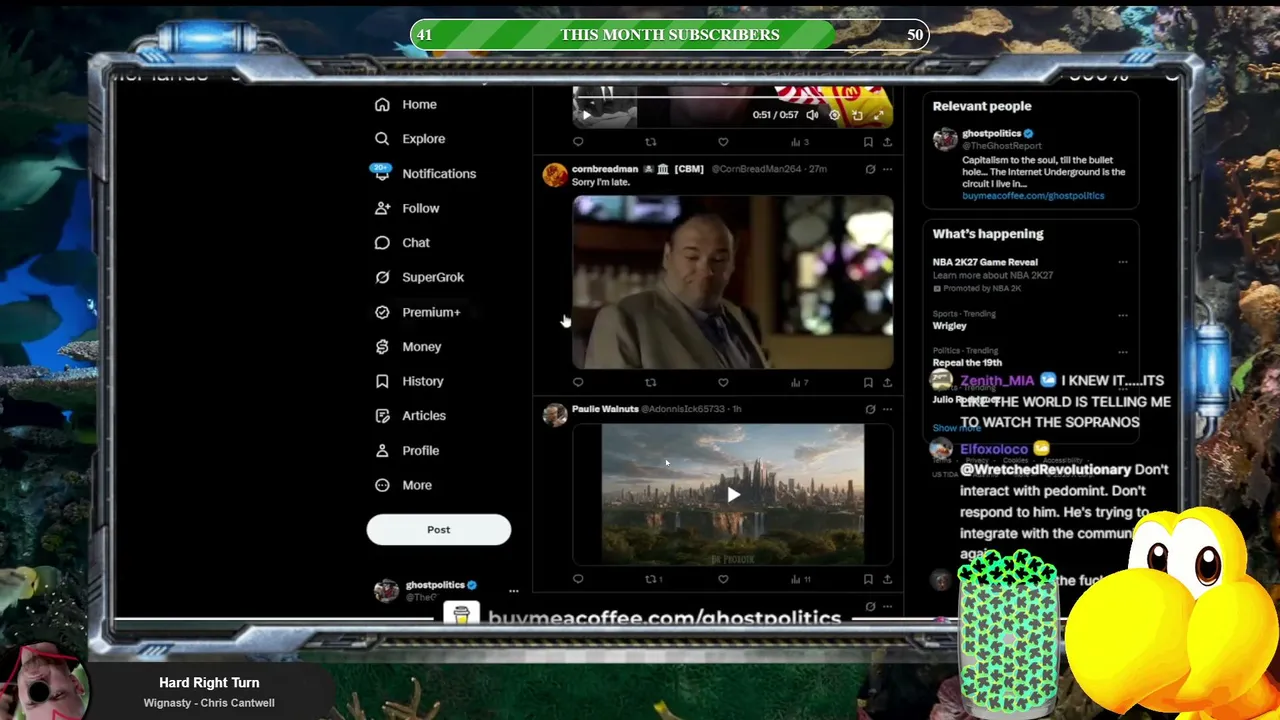Play the Paulie Walnuts city video
This screenshot has width=1280, height=720.
click(733, 494)
